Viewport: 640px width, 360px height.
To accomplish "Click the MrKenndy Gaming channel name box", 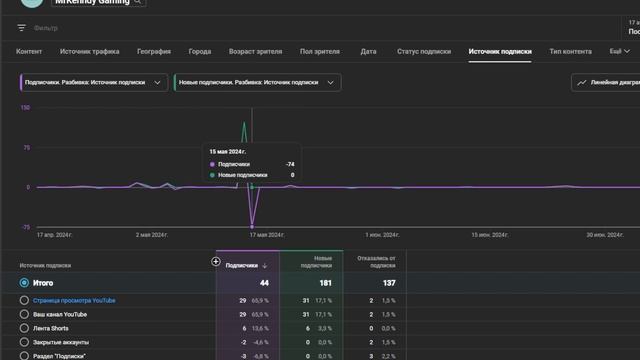I will coord(98,2).
